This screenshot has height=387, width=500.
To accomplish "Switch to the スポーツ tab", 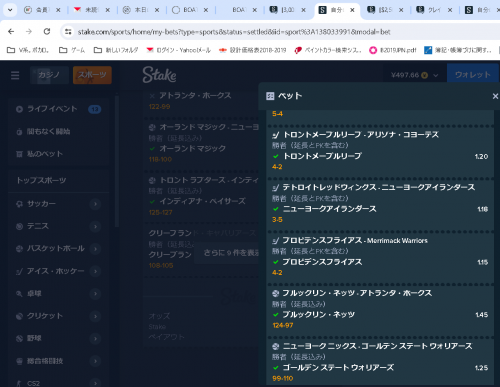I will click(x=92, y=75).
